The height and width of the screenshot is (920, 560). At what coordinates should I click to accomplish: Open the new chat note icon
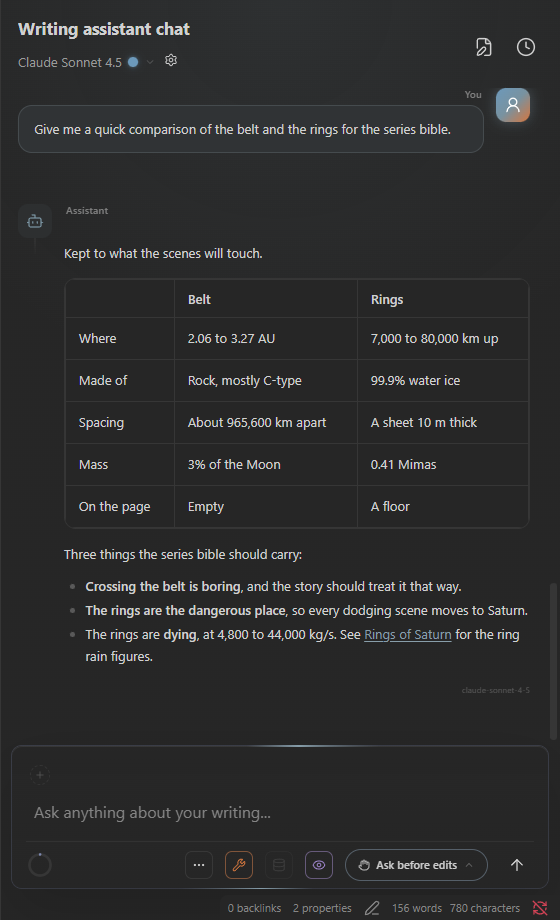(x=484, y=47)
